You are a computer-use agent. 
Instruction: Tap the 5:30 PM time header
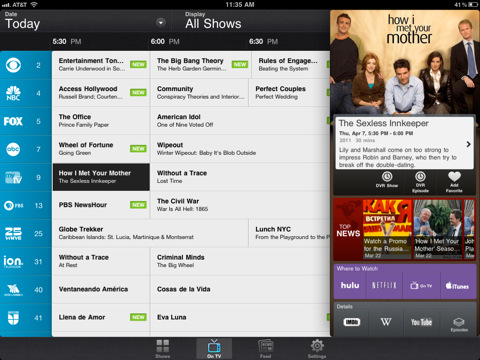[67, 42]
